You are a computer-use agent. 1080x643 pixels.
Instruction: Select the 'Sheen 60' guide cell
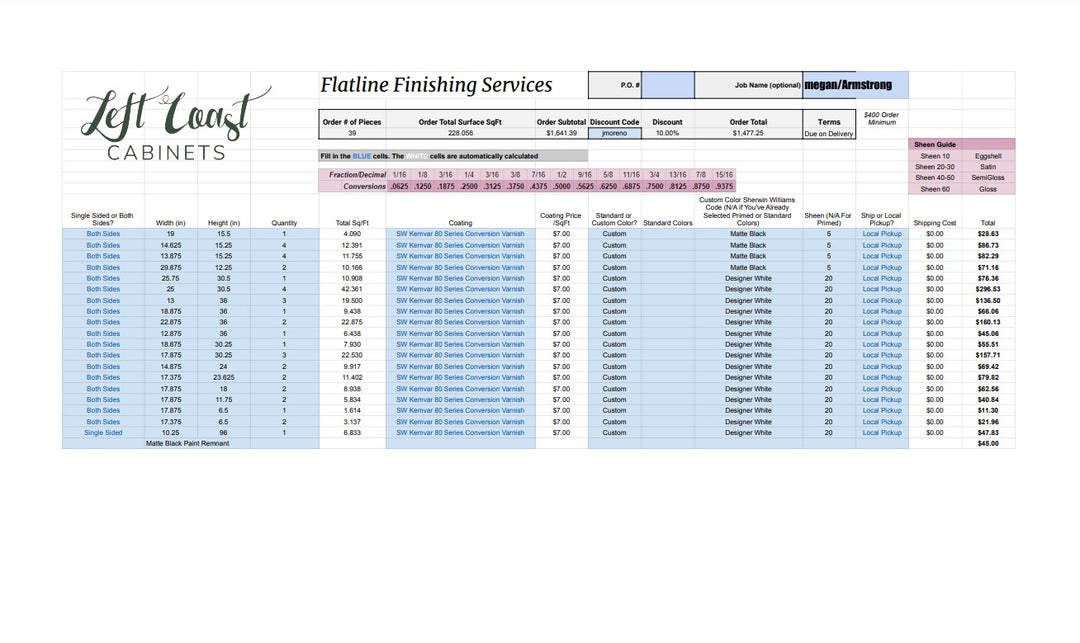click(935, 189)
